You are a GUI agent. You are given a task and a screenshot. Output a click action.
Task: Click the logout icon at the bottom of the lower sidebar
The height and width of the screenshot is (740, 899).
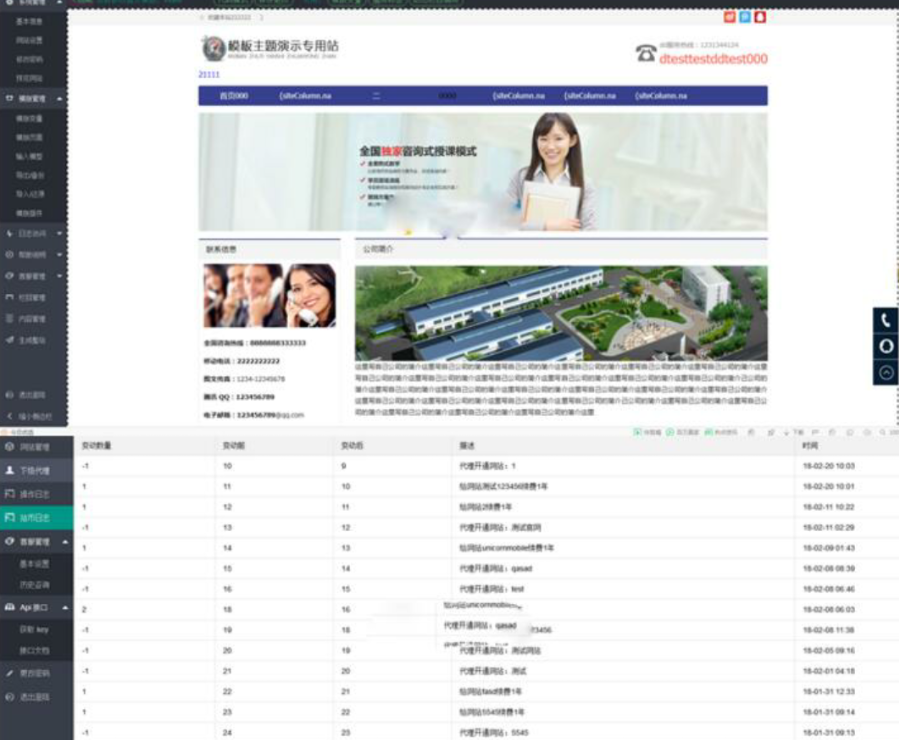[x=9, y=697]
